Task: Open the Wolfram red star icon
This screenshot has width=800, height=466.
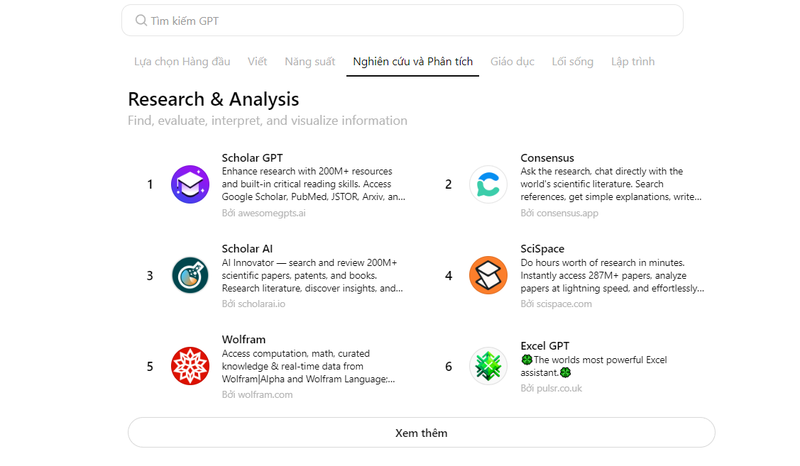Action: (190, 366)
